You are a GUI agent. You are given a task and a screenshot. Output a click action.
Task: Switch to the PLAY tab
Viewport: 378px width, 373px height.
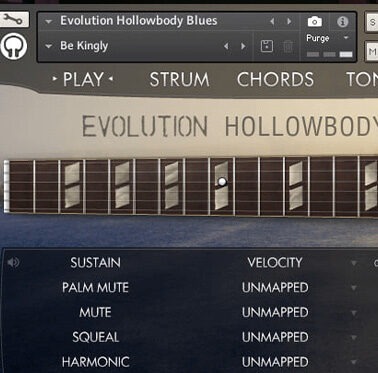click(83, 80)
